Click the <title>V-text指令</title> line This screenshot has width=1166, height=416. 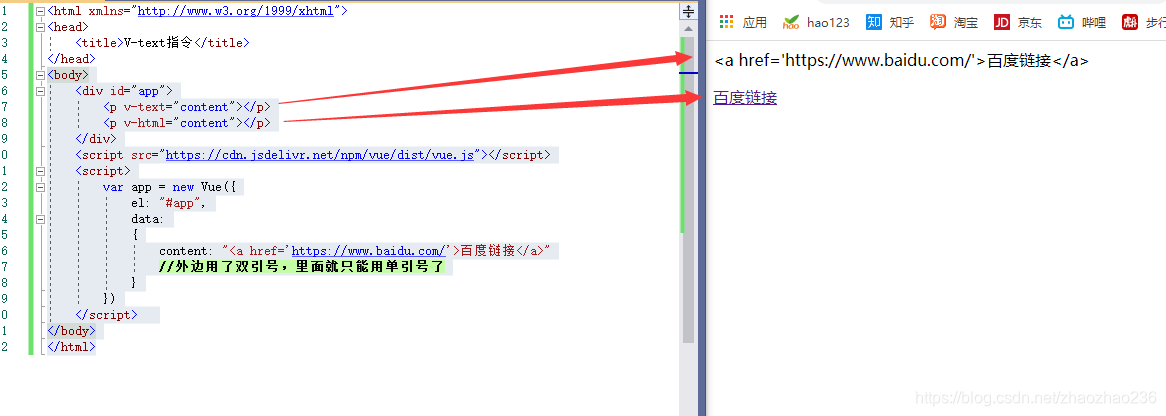tap(163, 43)
